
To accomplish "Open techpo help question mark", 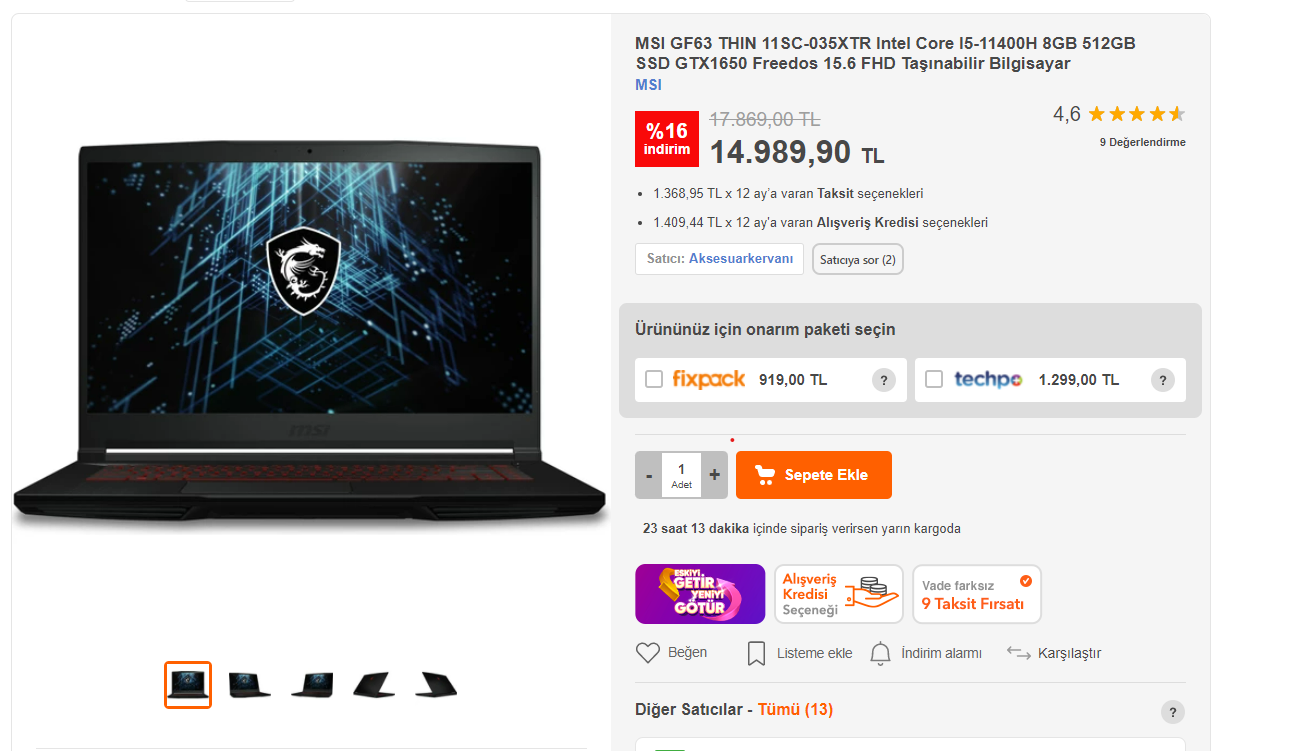I will (x=1162, y=380).
